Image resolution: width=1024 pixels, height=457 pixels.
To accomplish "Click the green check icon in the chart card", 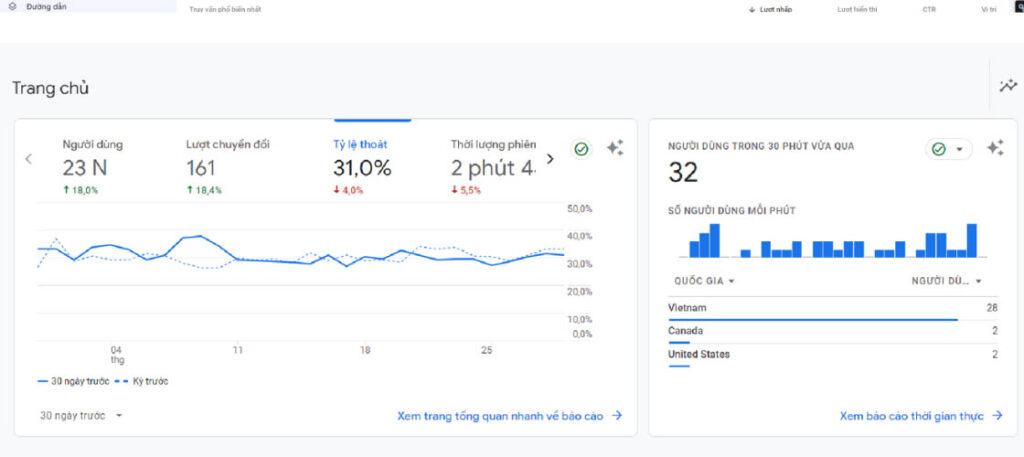I will coord(581,148).
